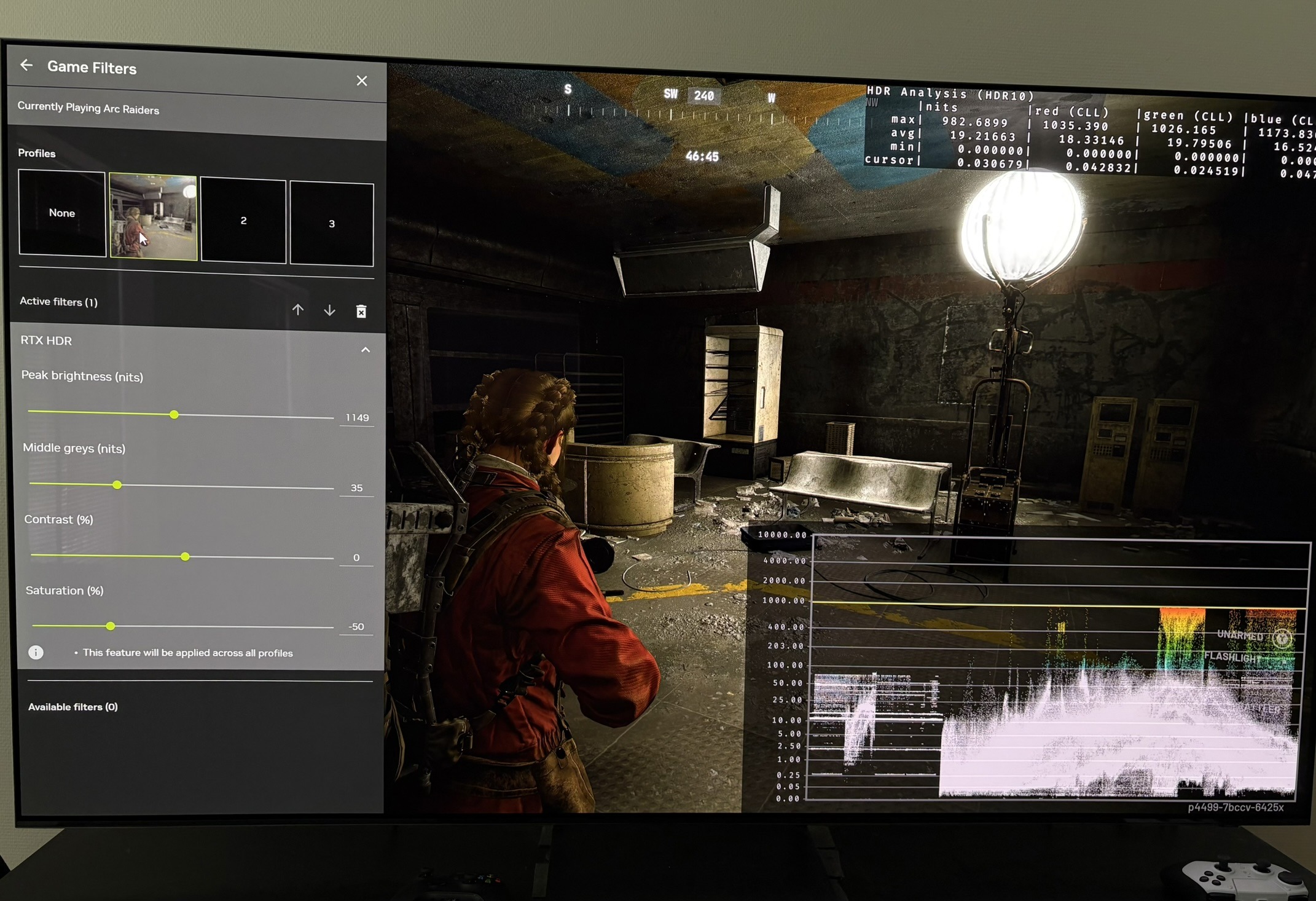Click the 203.00 waveform scale label

click(785, 646)
